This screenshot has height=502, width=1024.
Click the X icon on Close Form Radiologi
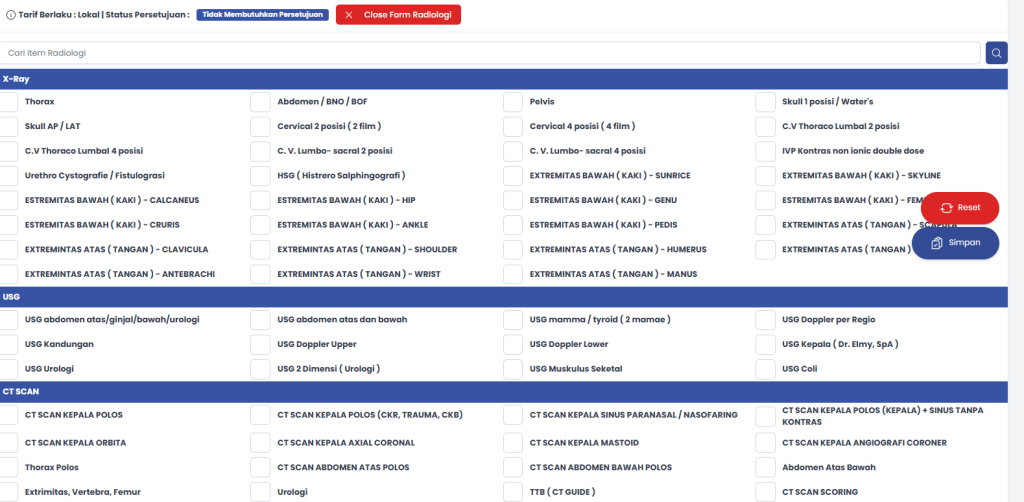tap(349, 15)
